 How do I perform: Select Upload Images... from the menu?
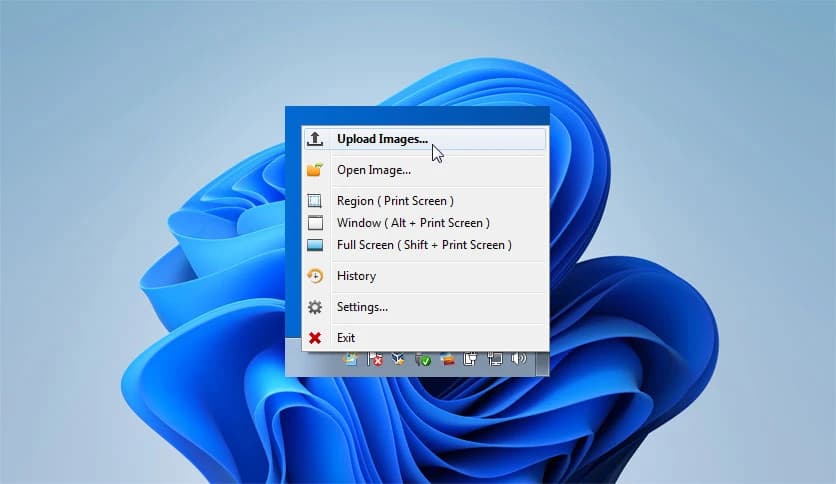[424, 139]
